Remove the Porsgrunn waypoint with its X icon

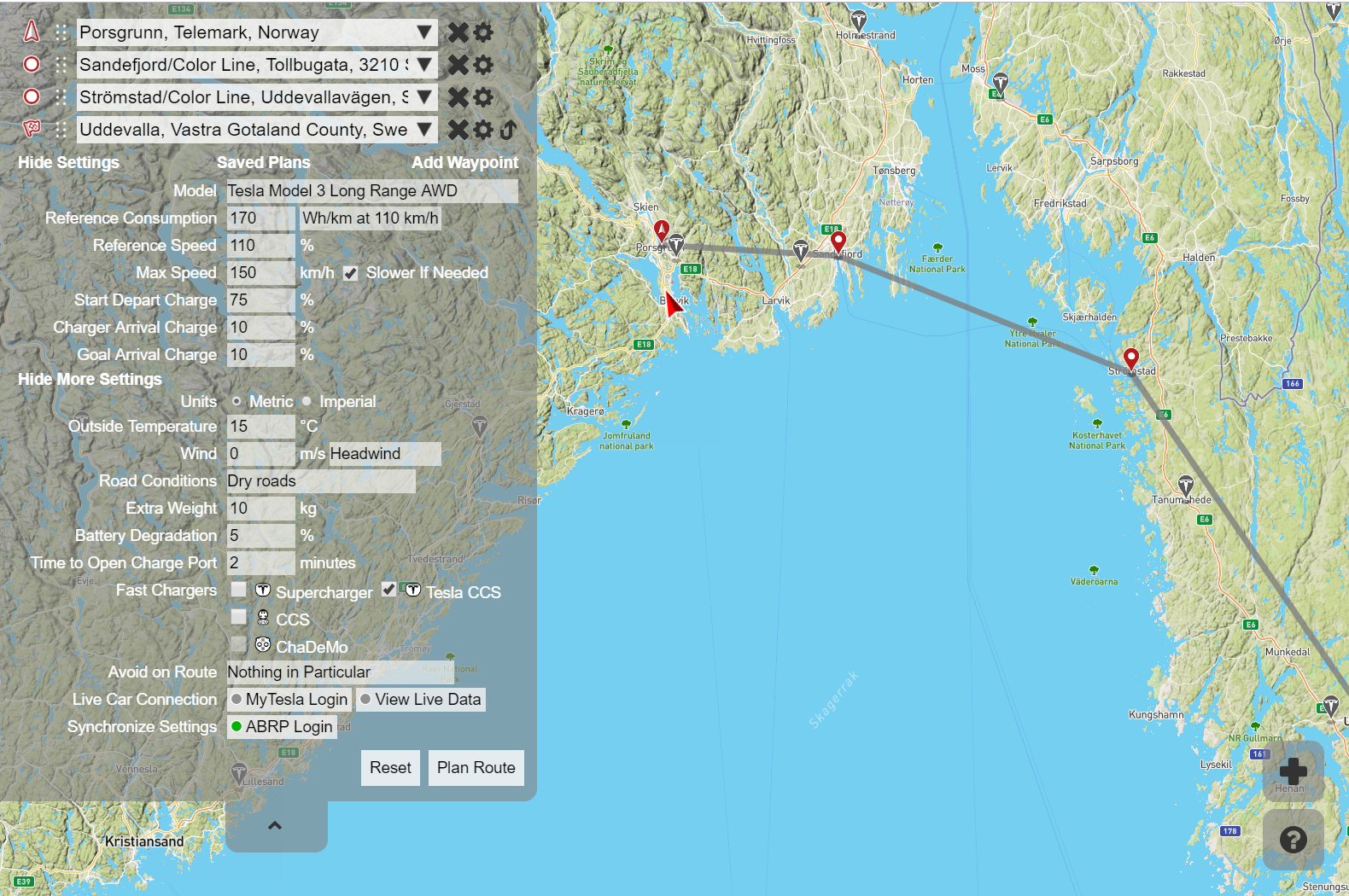coord(458,32)
